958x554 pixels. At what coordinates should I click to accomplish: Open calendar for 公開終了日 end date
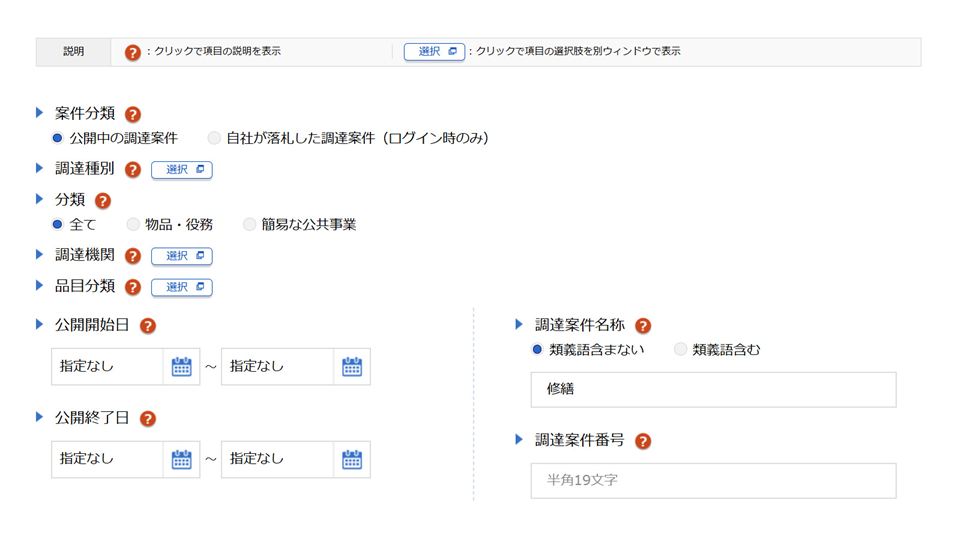click(x=352, y=459)
